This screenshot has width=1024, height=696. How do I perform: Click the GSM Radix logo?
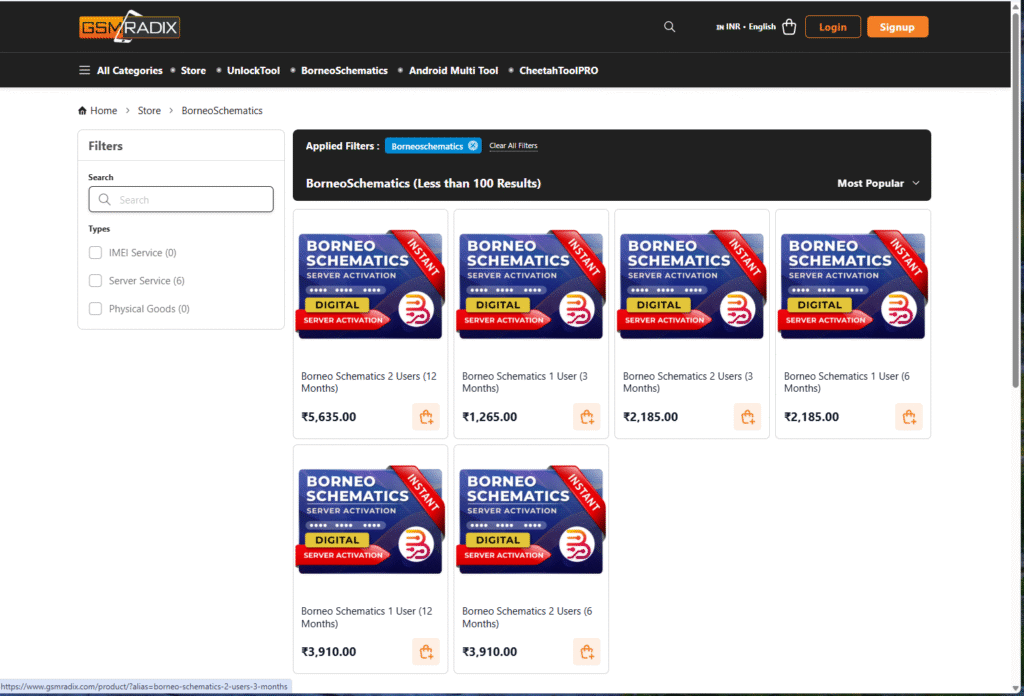coord(129,27)
